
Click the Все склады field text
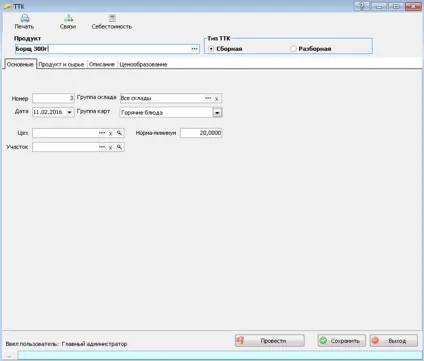[136, 98]
